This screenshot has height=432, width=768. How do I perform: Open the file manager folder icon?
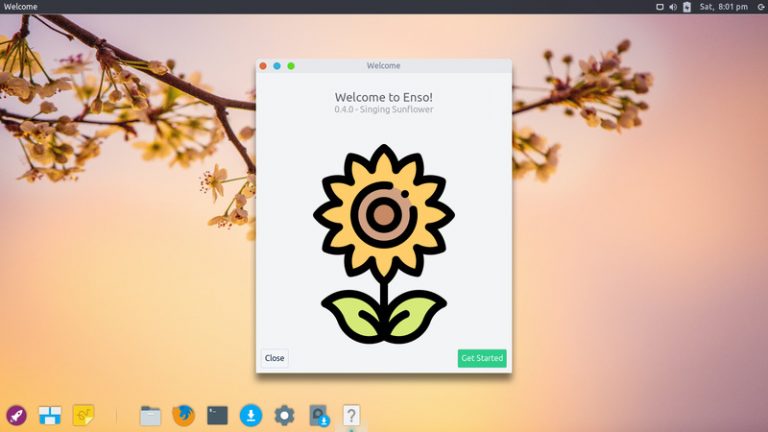(x=150, y=415)
